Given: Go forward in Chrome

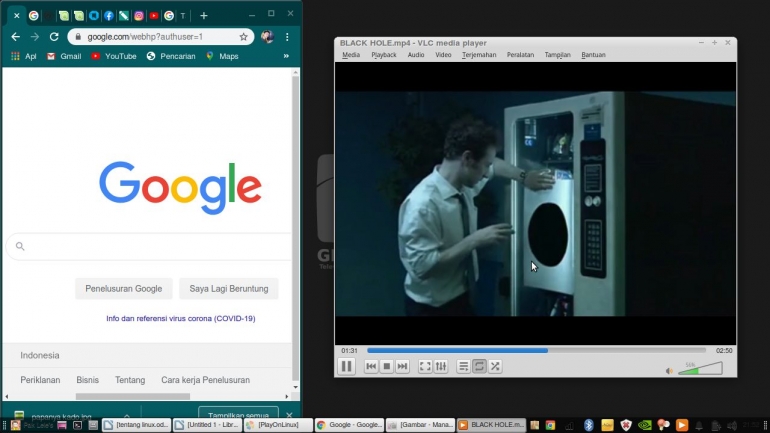Looking at the screenshot, I should tap(34, 37).
